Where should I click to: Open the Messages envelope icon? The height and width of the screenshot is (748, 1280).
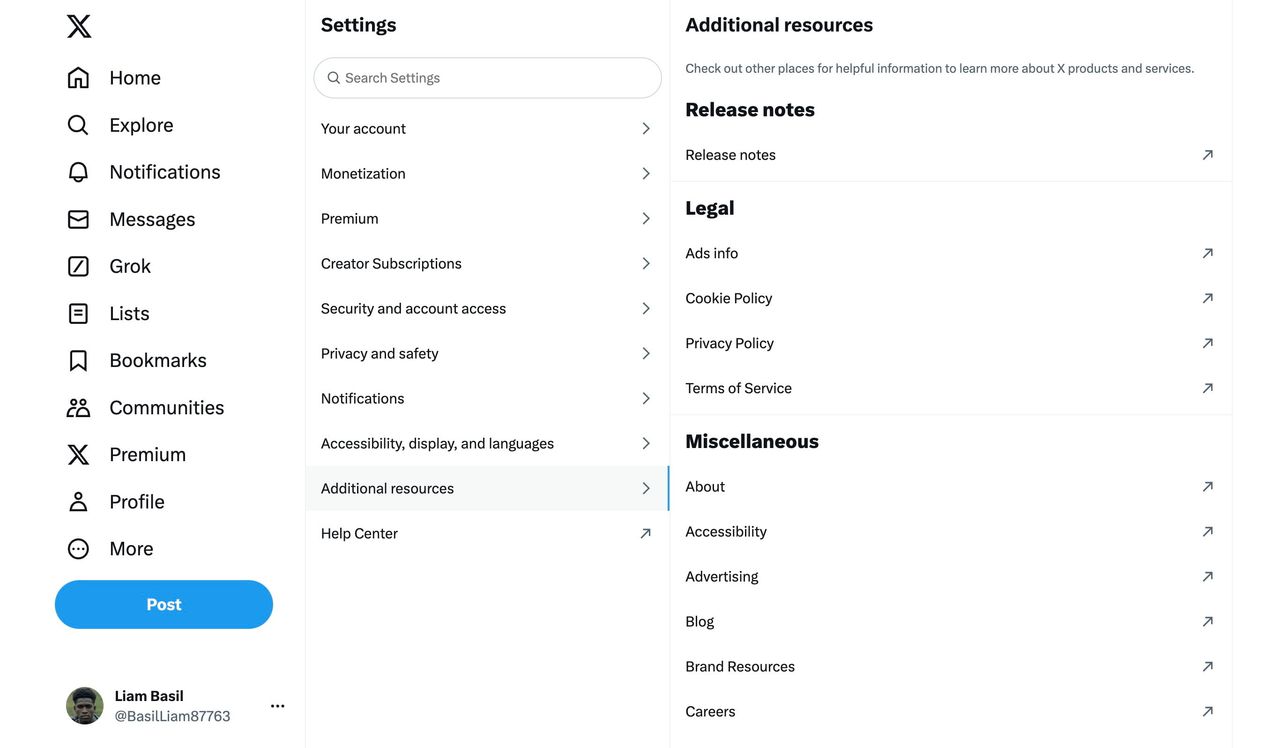78,219
